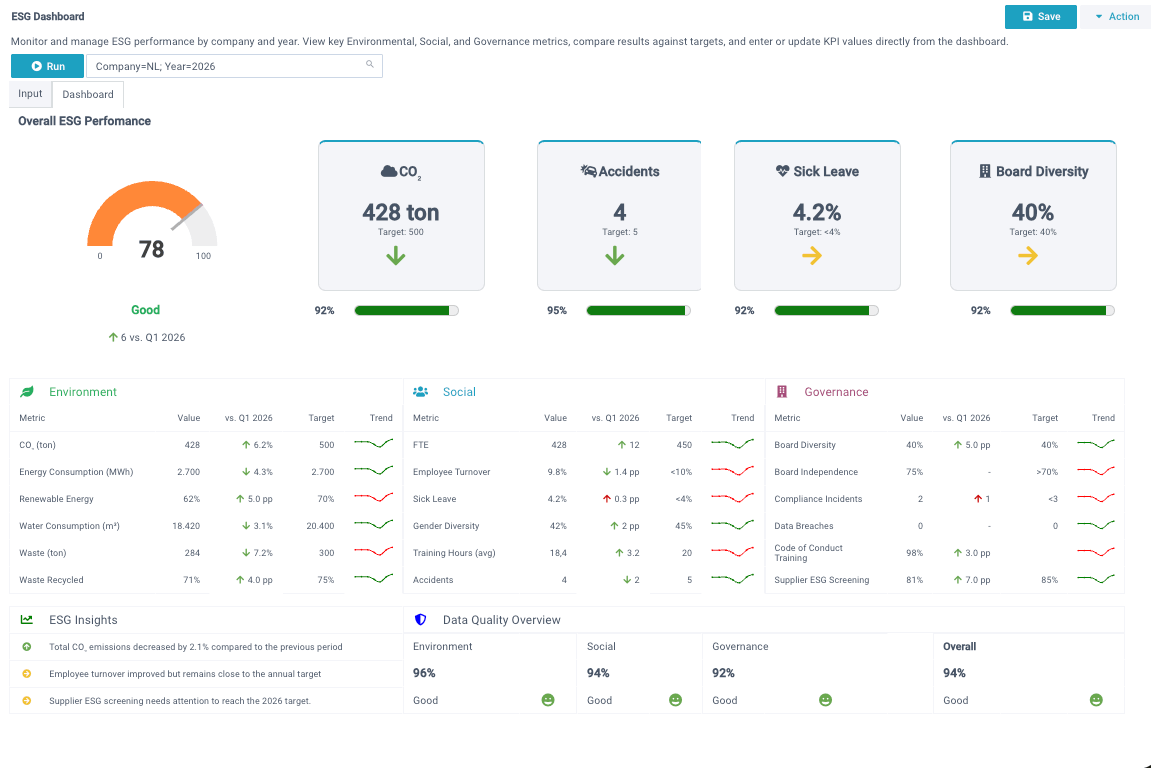Click the smiley icon under Social data quality
The width and height of the screenshot is (1151, 768).
tap(675, 700)
